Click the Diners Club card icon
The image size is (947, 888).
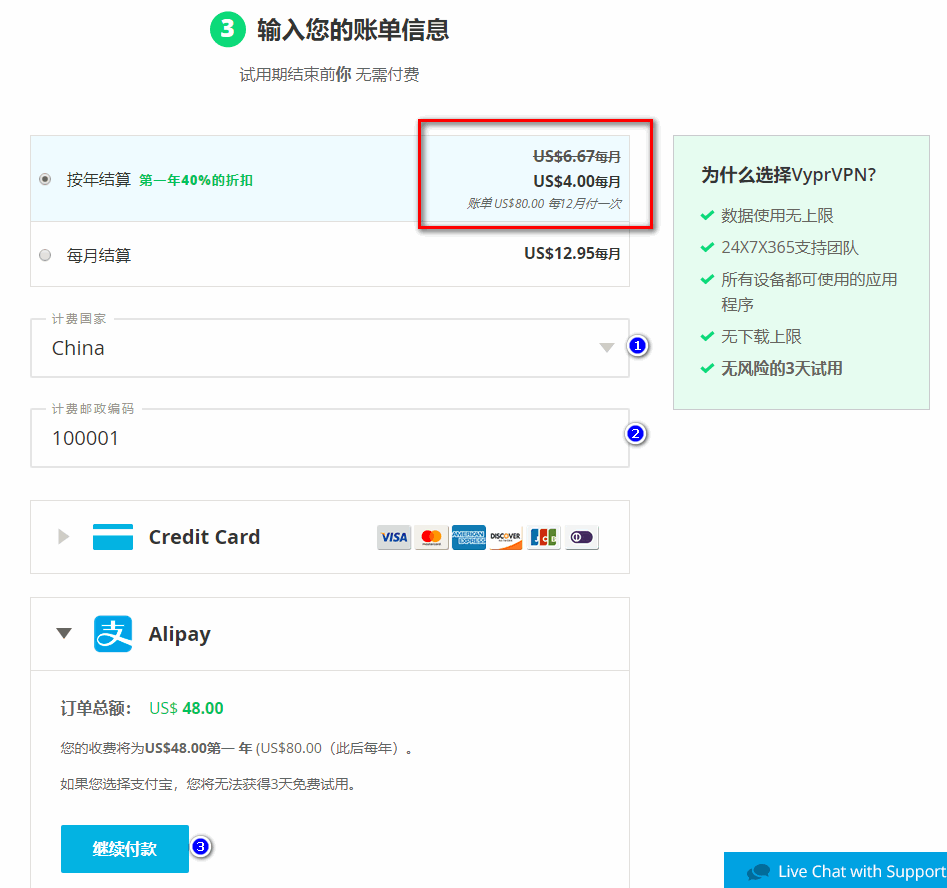(x=582, y=537)
